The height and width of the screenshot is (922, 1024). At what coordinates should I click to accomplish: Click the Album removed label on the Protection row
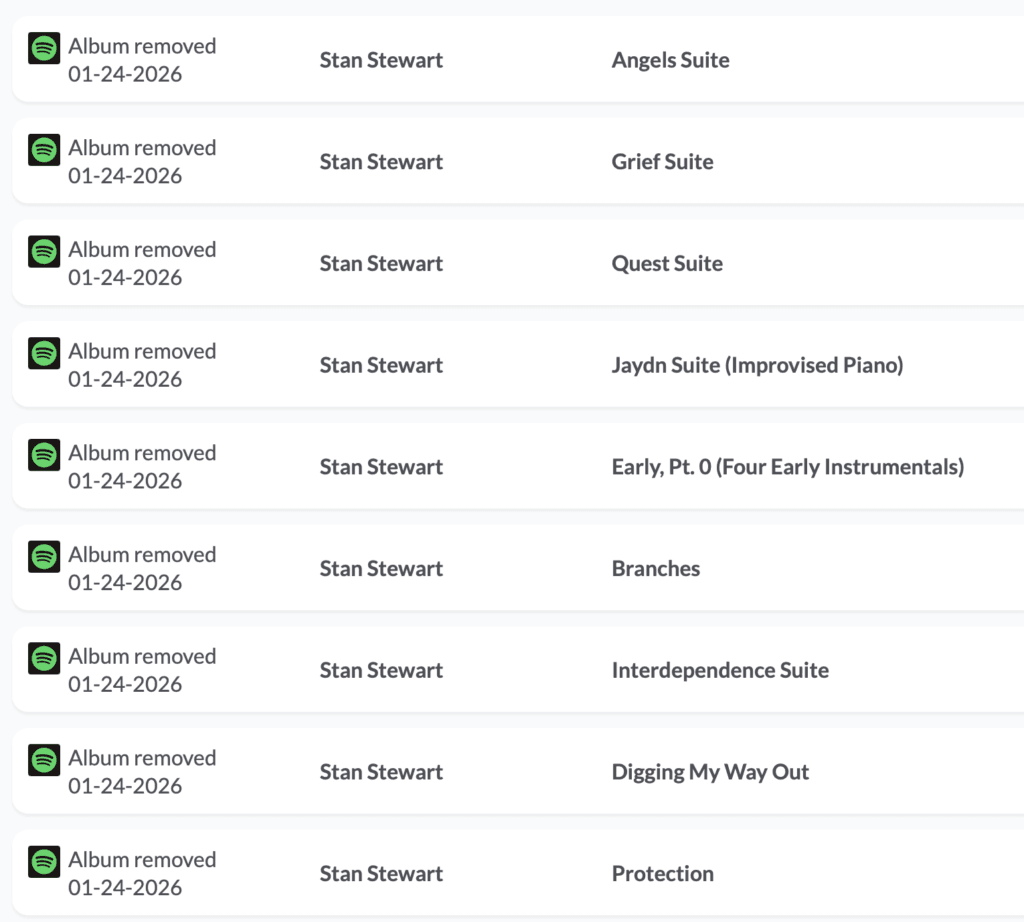[x=142, y=859]
